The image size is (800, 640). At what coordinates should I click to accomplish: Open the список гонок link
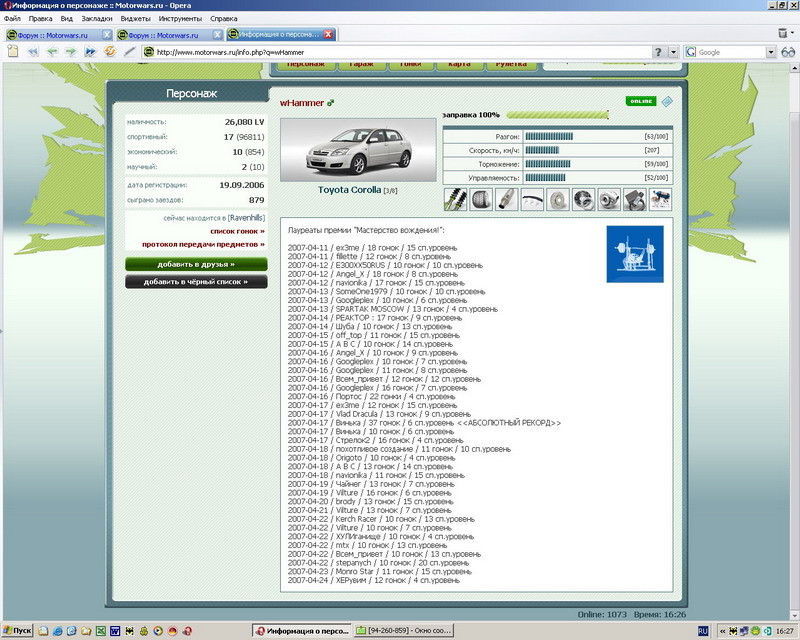point(237,231)
